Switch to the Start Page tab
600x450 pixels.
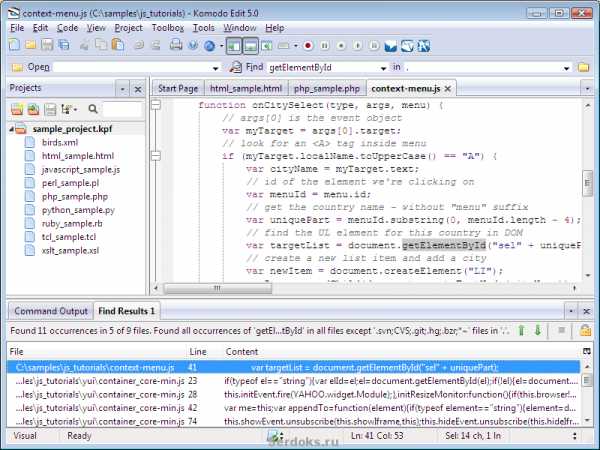click(178, 88)
